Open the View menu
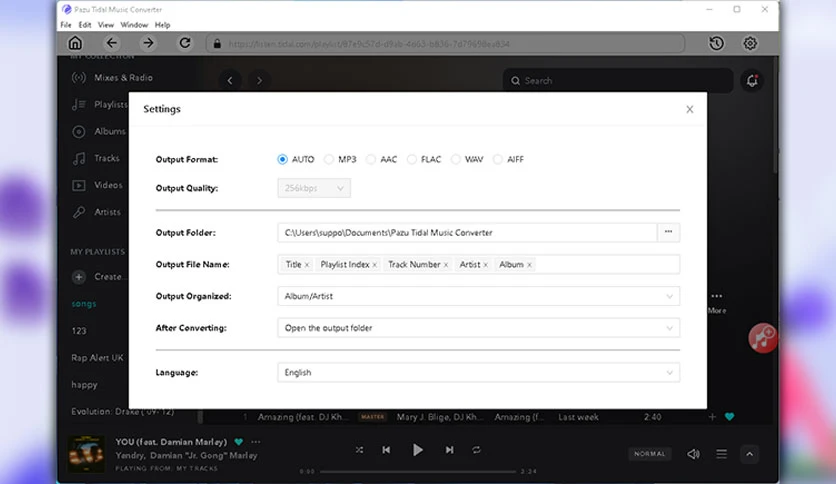Image resolution: width=836 pixels, height=484 pixels. [x=106, y=25]
